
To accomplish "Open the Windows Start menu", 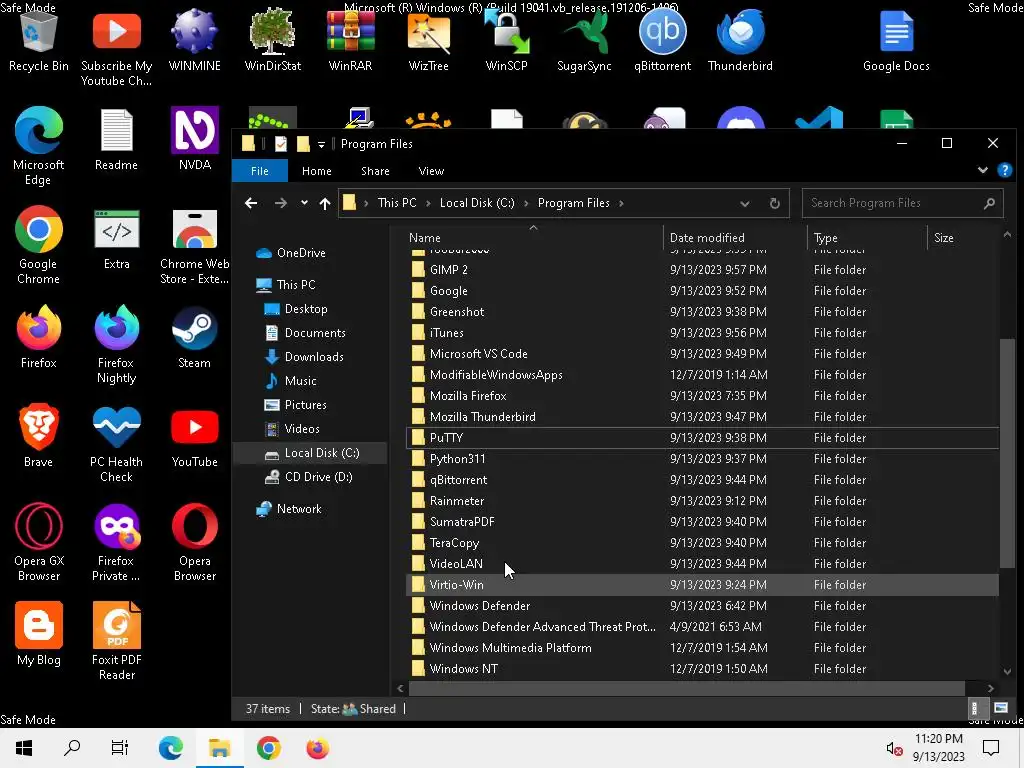I will pyautogui.click(x=24, y=748).
